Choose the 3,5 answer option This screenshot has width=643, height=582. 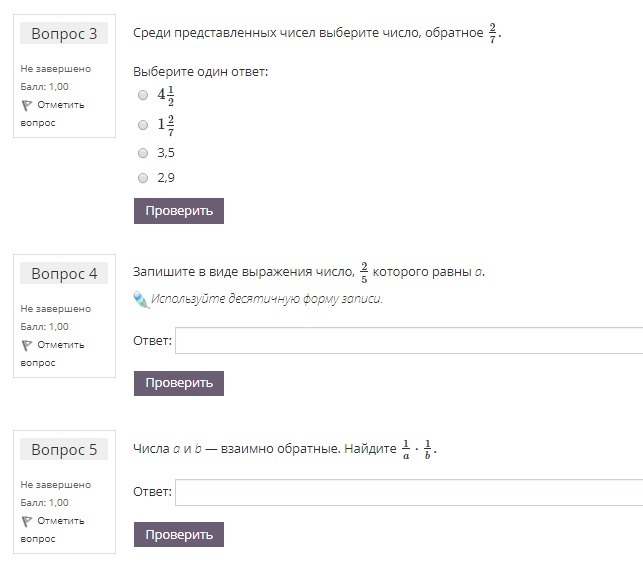(143, 153)
